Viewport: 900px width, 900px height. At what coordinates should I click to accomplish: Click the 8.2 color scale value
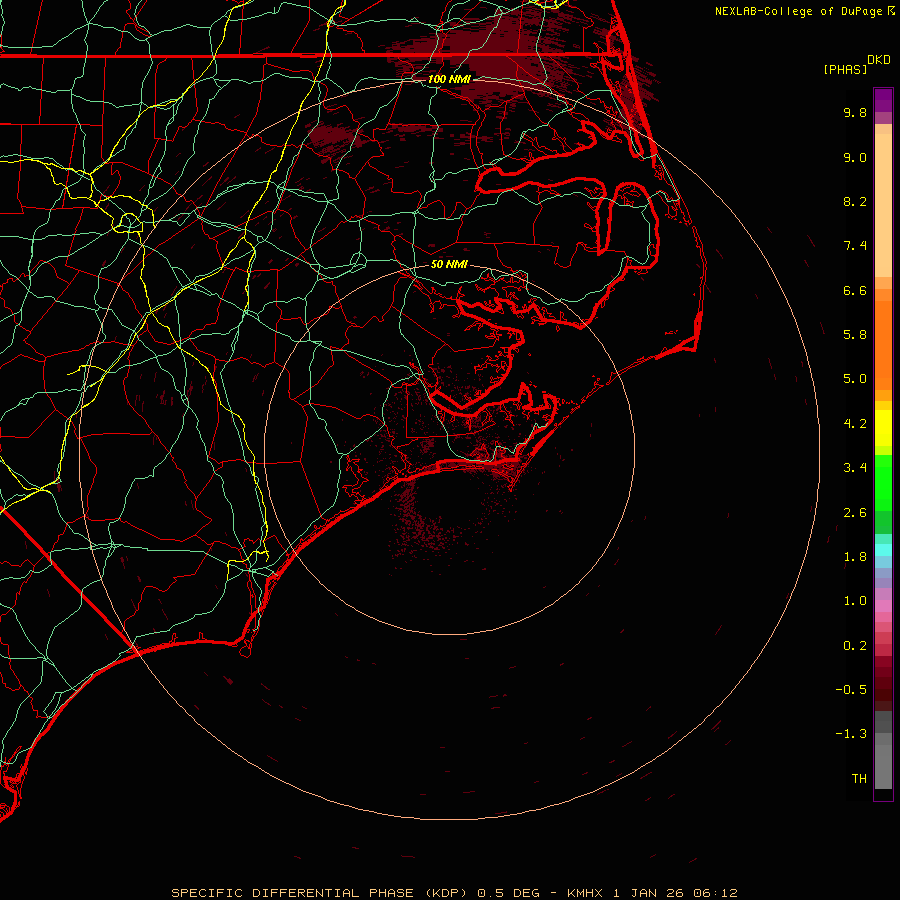[855, 202]
